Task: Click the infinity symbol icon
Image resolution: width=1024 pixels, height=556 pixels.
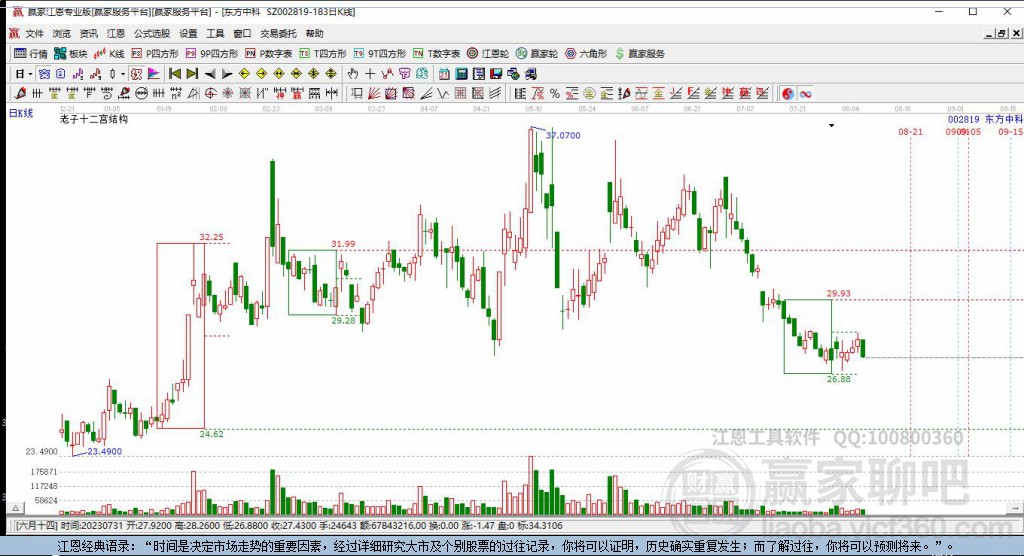Action: tap(805, 93)
